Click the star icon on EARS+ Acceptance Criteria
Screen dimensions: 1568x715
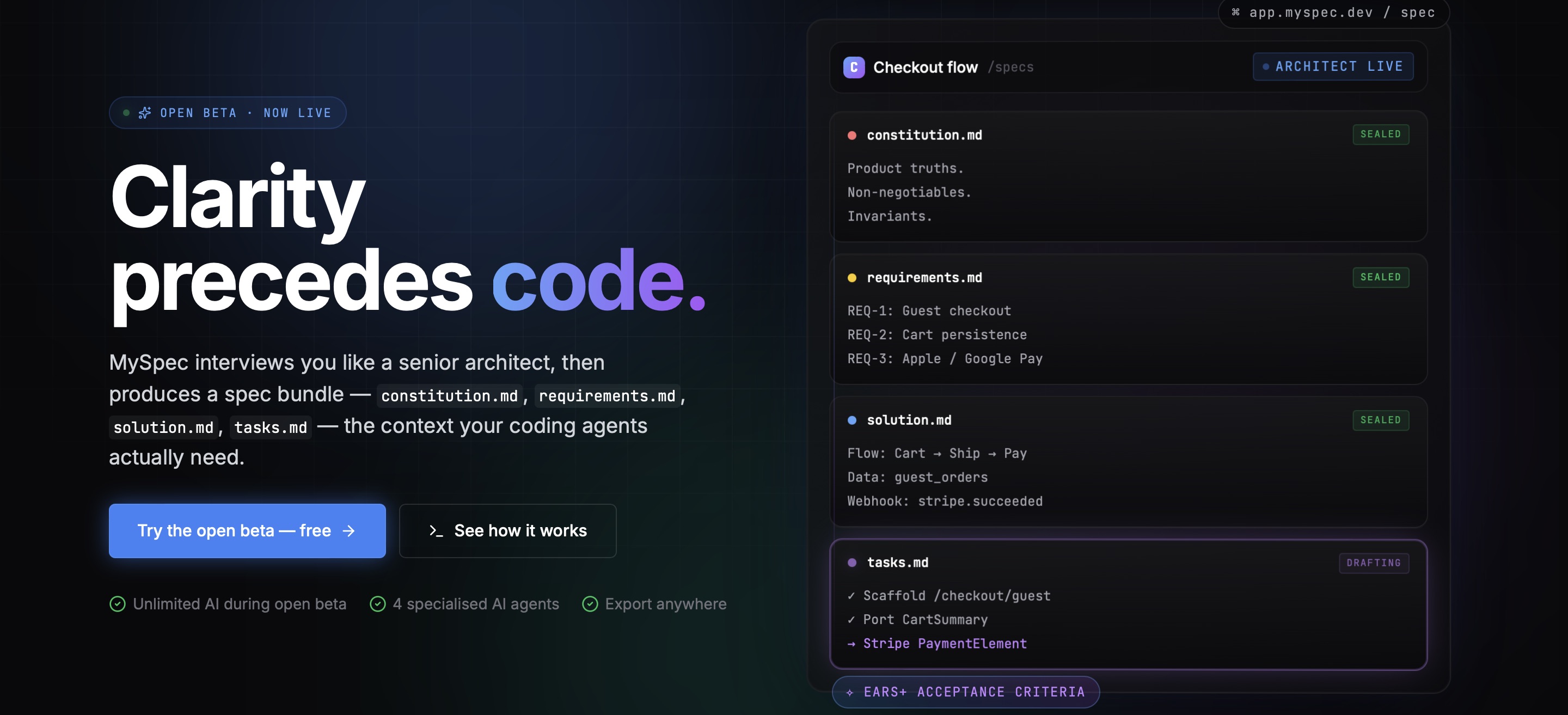(x=850, y=693)
